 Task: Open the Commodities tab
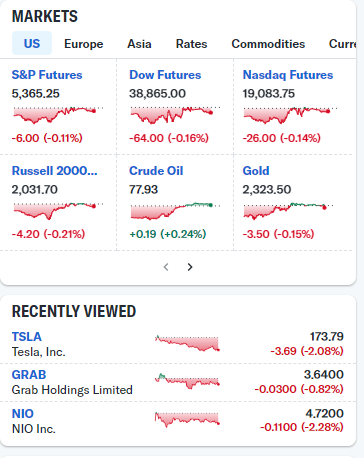click(268, 44)
